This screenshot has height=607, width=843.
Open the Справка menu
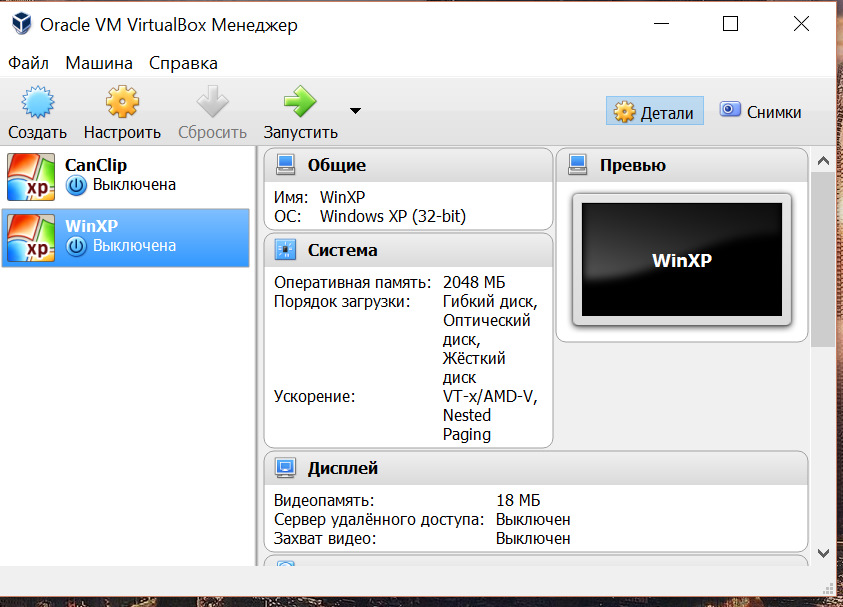tap(183, 63)
